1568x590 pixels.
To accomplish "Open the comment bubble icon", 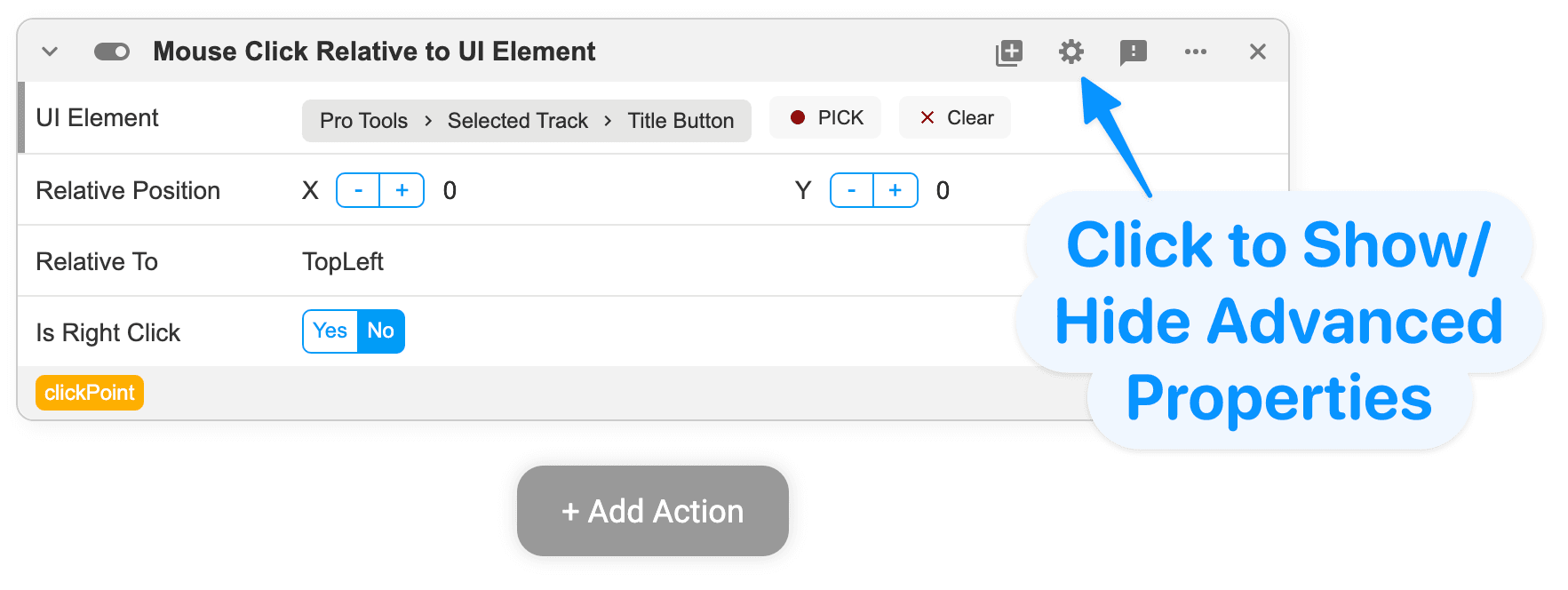I will click(x=1134, y=52).
